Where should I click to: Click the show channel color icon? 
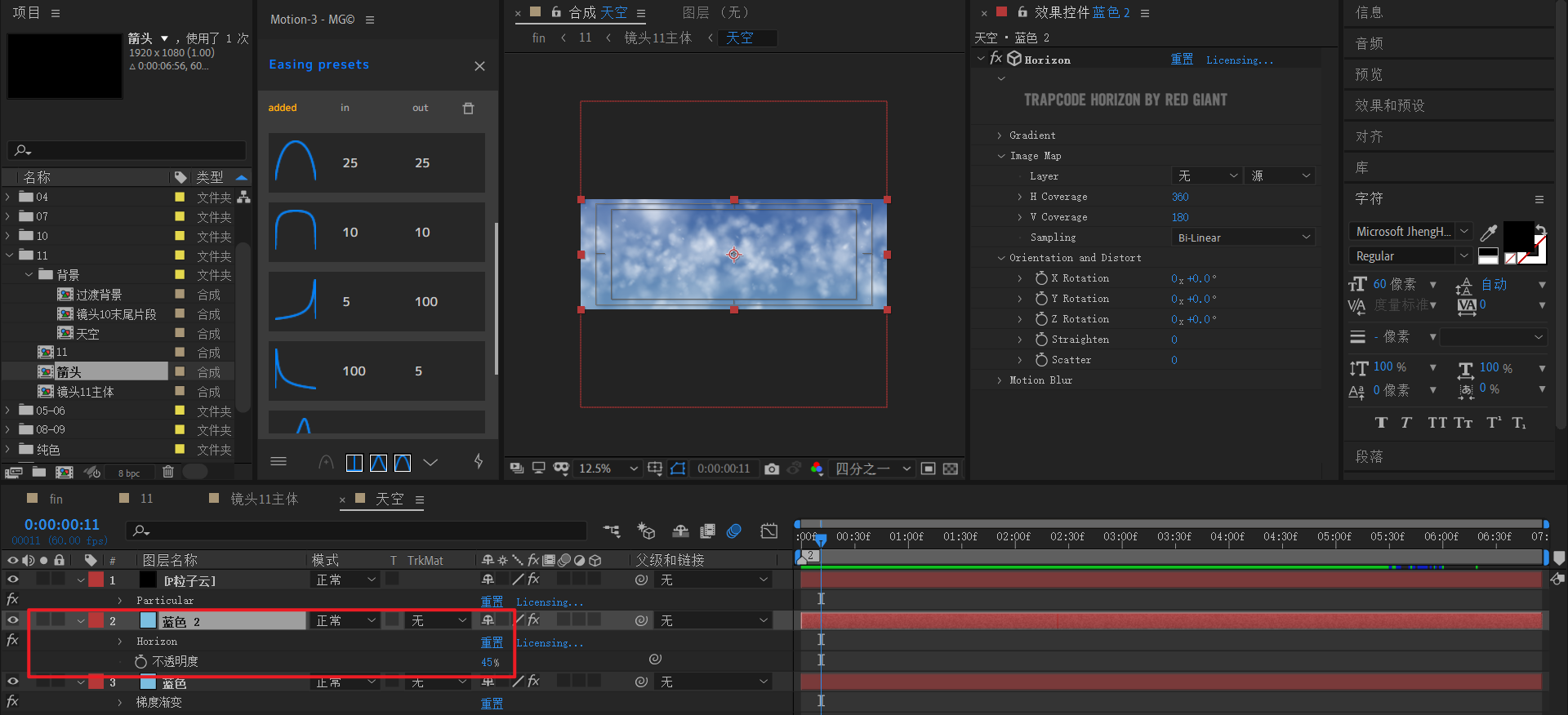(816, 469)
